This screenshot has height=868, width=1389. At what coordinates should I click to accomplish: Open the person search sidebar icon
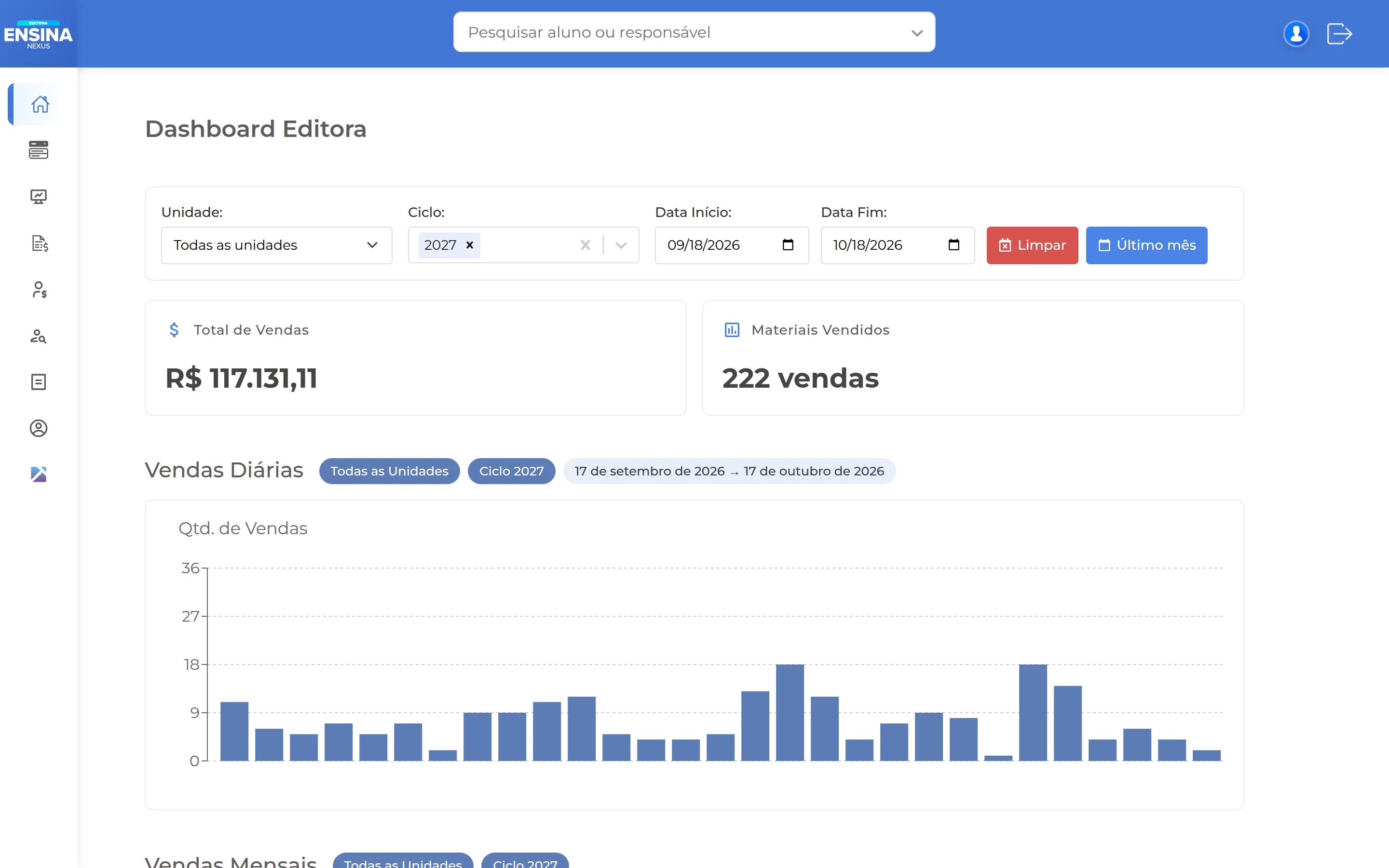click(39, 336)
